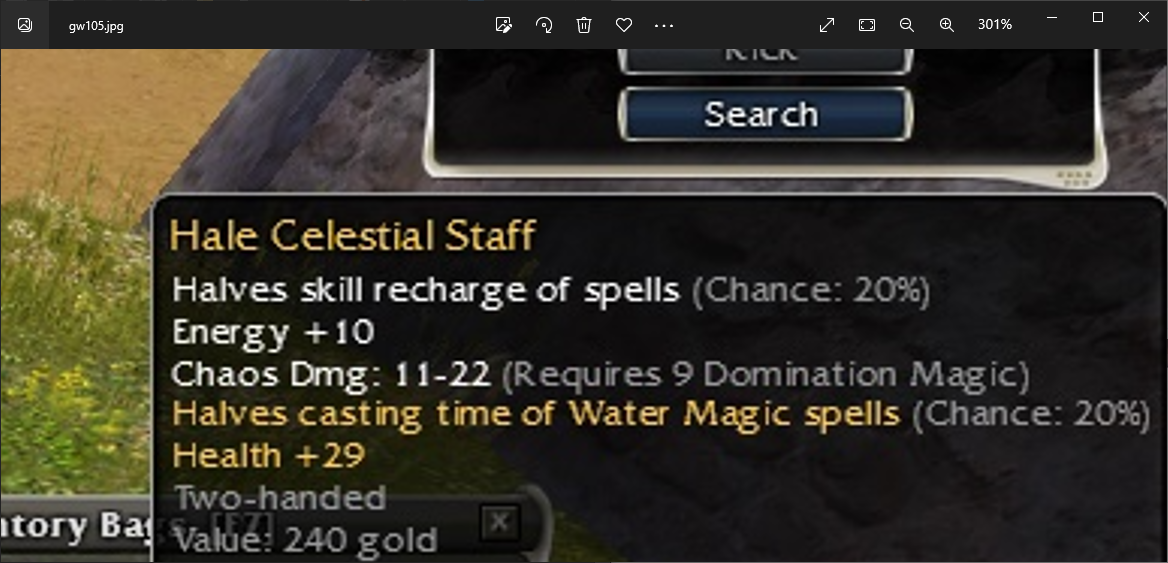Mark photo as favorite with heart icon
This screenshot has height=563, width=1168.
[624, 25]
